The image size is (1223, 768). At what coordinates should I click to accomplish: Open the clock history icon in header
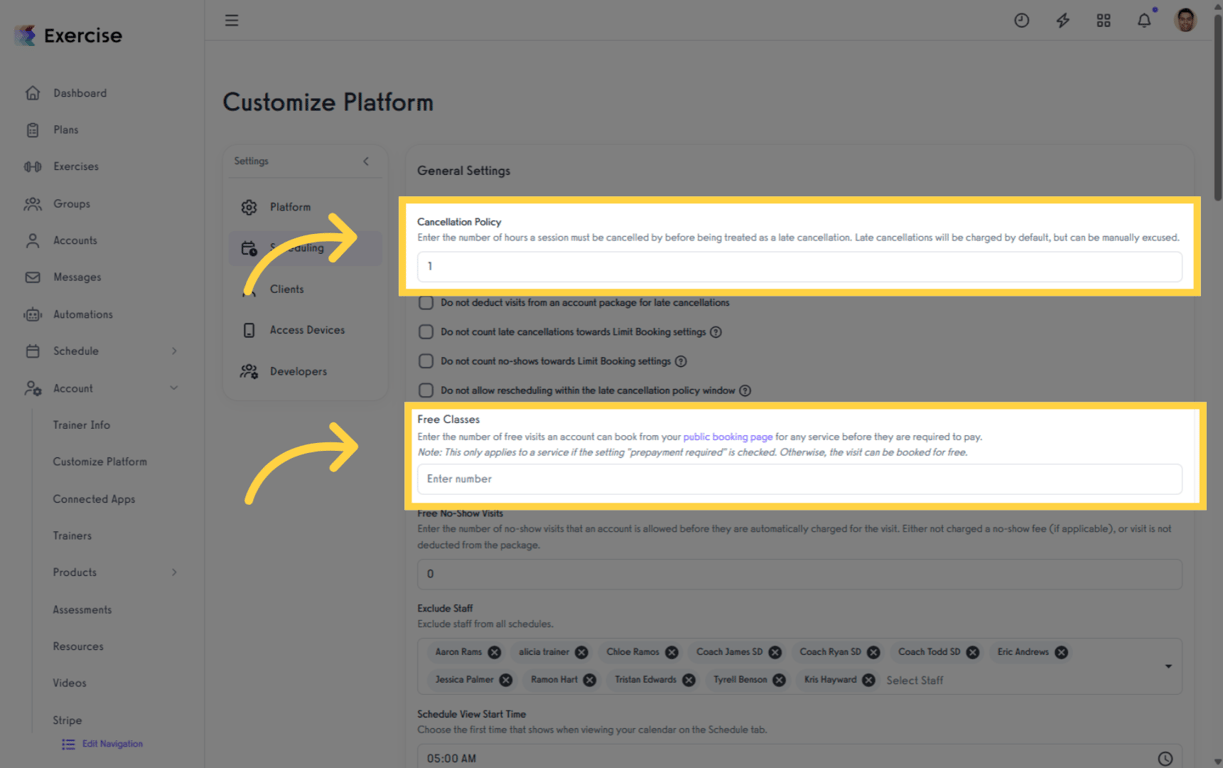click(x=1021, y=20)
